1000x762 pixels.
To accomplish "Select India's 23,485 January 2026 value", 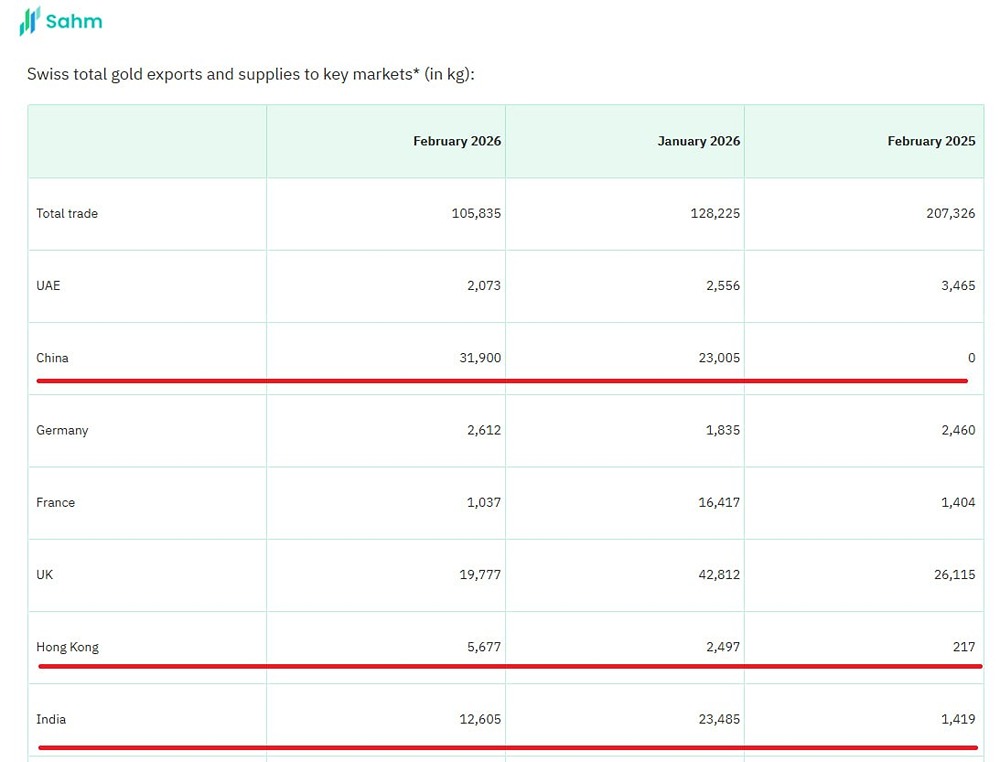I will 719,719.
